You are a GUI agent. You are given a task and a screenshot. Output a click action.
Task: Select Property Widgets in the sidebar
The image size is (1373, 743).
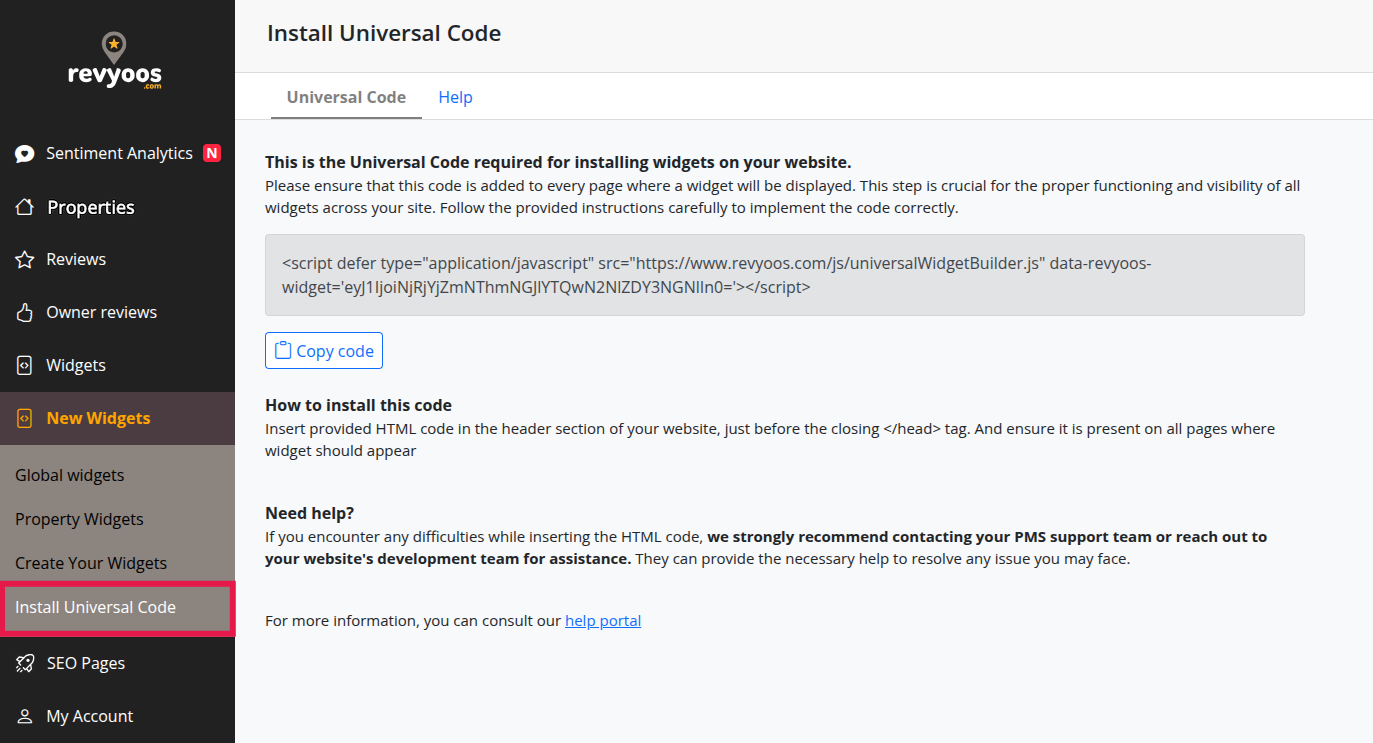79,518
